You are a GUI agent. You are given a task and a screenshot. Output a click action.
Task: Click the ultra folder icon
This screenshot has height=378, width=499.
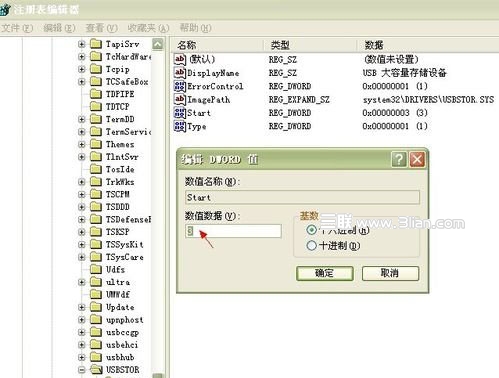click(96, 282)
